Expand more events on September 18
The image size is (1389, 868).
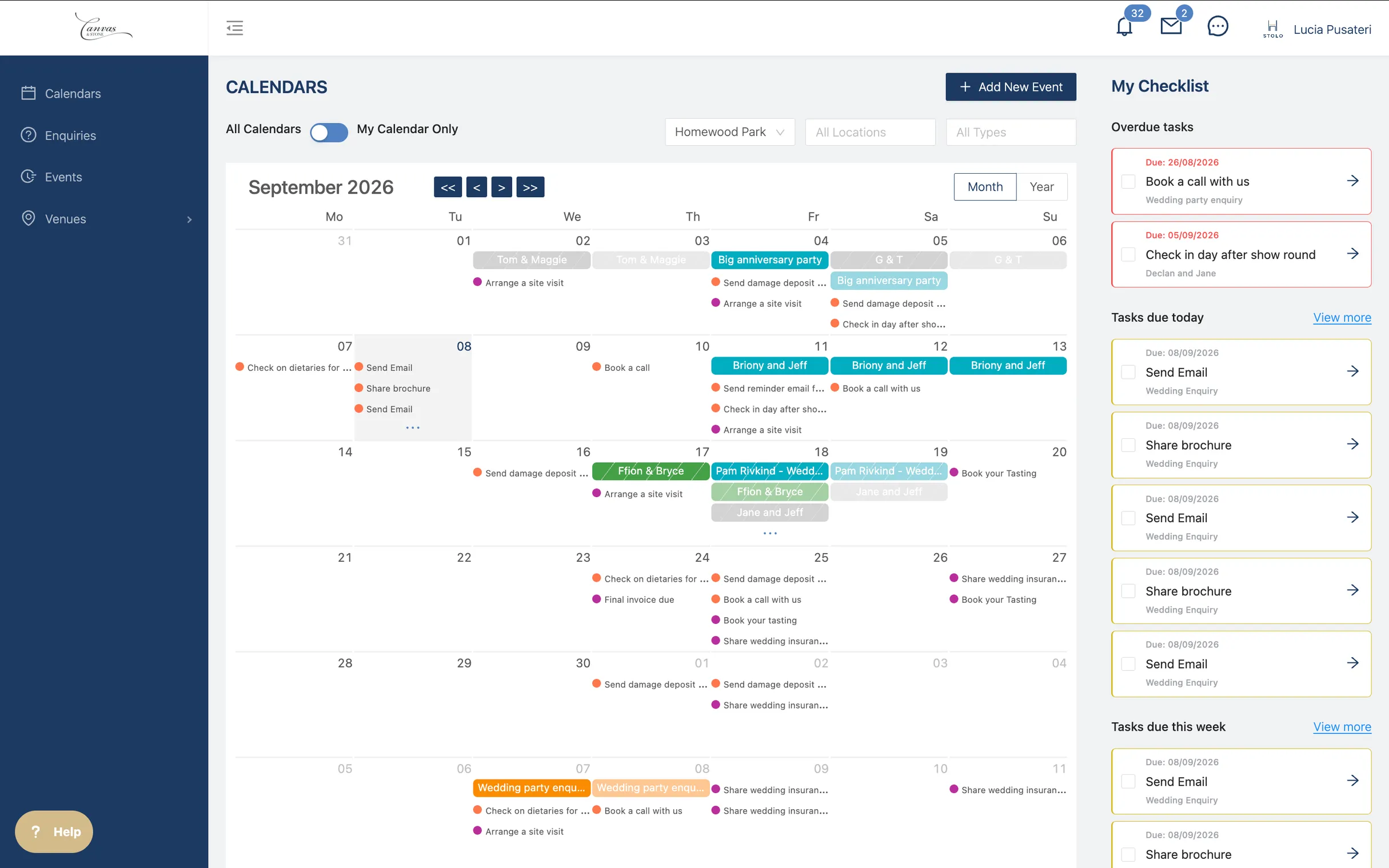[x=770, y=533]
